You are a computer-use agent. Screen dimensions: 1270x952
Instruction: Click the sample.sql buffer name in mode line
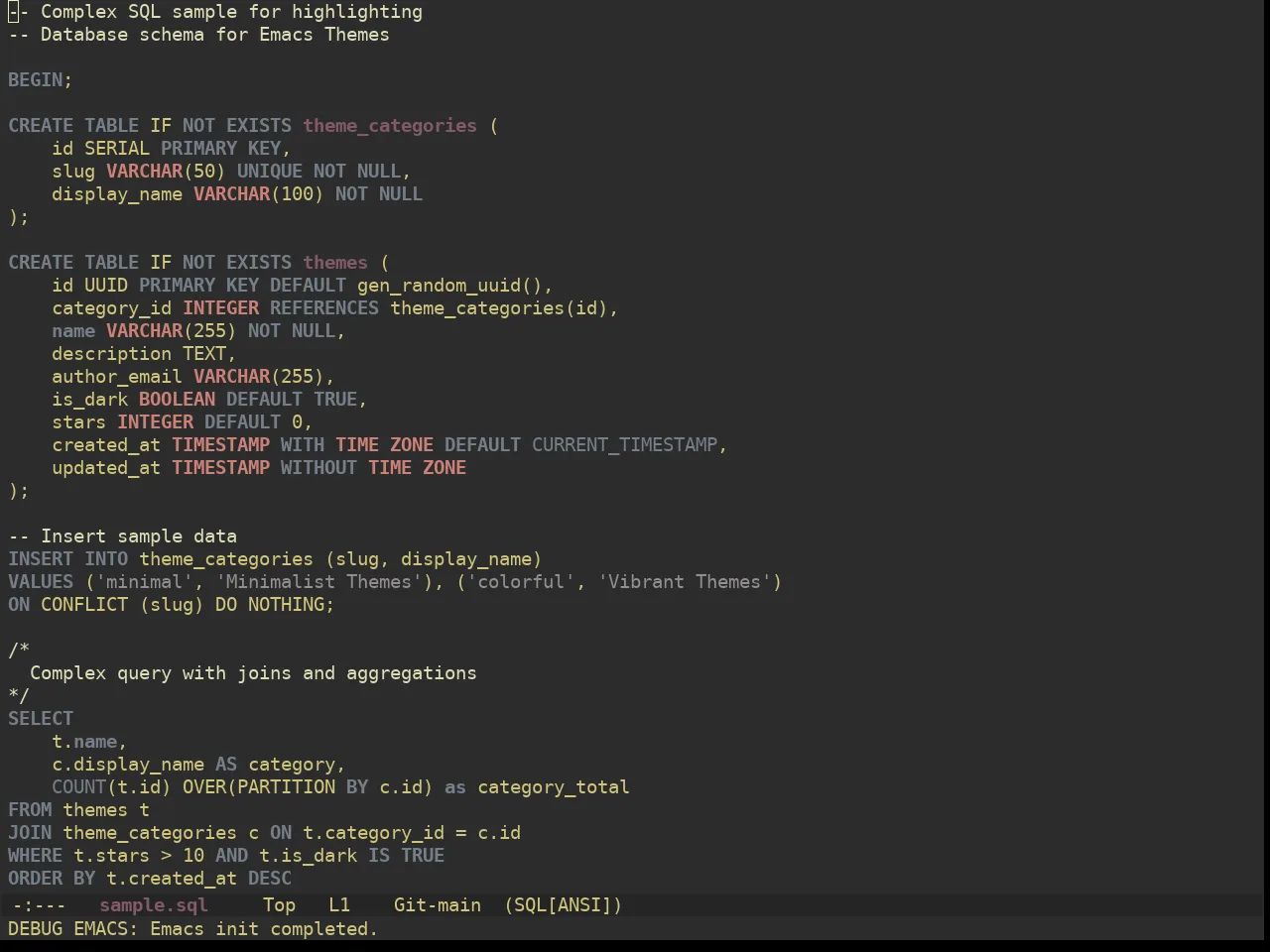pos(154,905)
